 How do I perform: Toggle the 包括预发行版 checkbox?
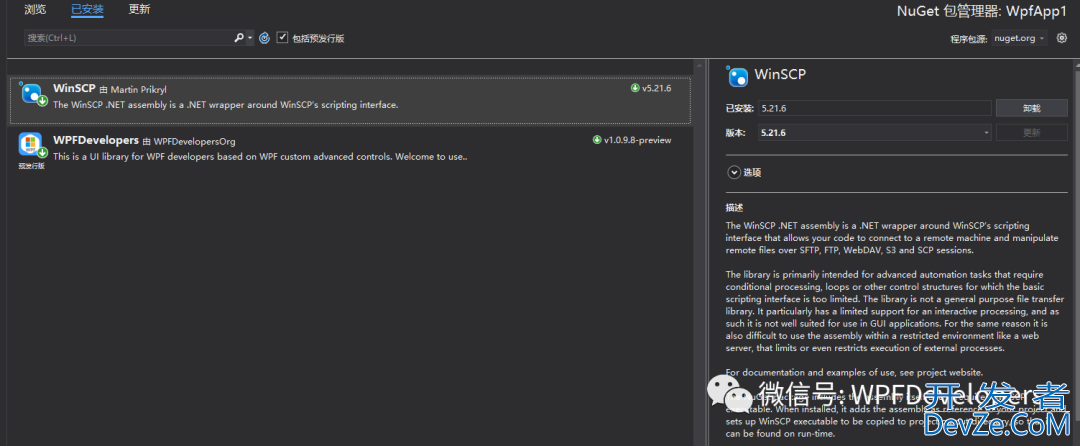tap(282, 38)
